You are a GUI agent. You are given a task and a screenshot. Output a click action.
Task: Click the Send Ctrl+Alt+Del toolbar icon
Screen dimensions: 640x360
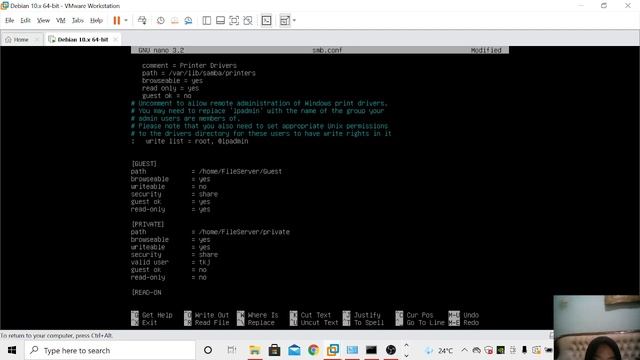(x=142, y=20)
